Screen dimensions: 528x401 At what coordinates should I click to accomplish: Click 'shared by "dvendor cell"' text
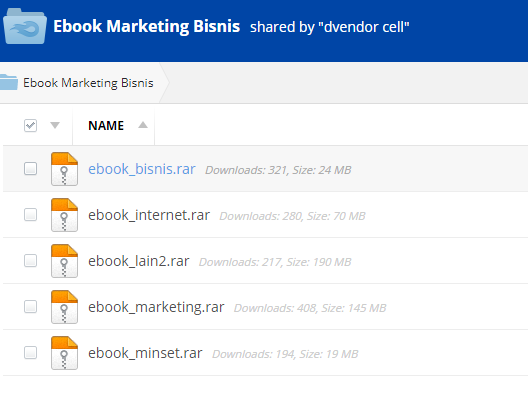point(330,27)
